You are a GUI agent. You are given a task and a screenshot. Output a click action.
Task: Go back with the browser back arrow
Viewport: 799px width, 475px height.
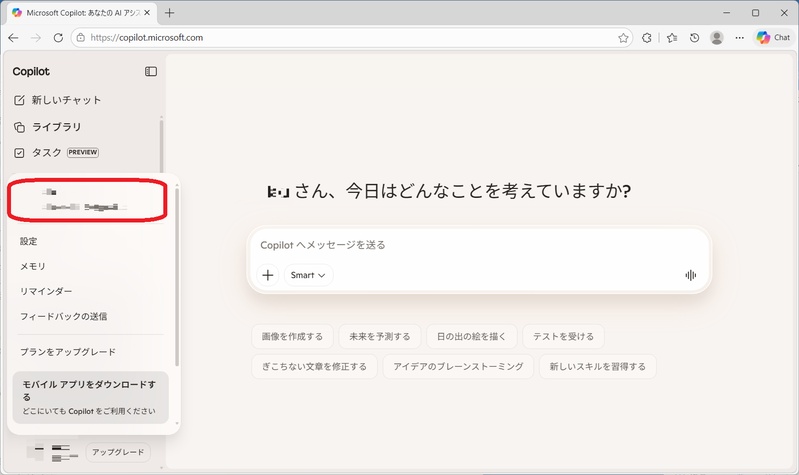pyautogui.click(x=13, y=38)
